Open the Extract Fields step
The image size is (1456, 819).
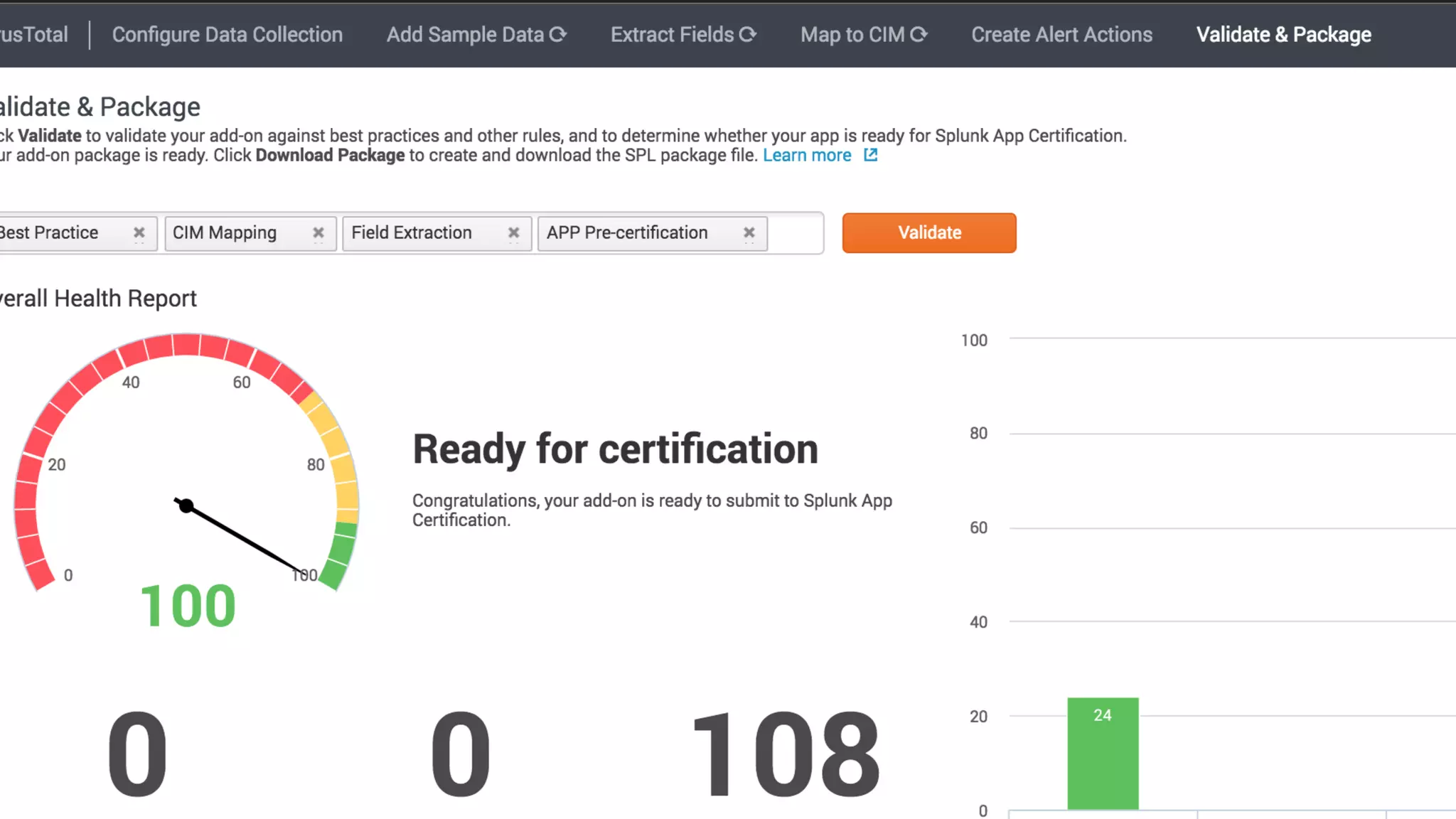tap(672, 34)
